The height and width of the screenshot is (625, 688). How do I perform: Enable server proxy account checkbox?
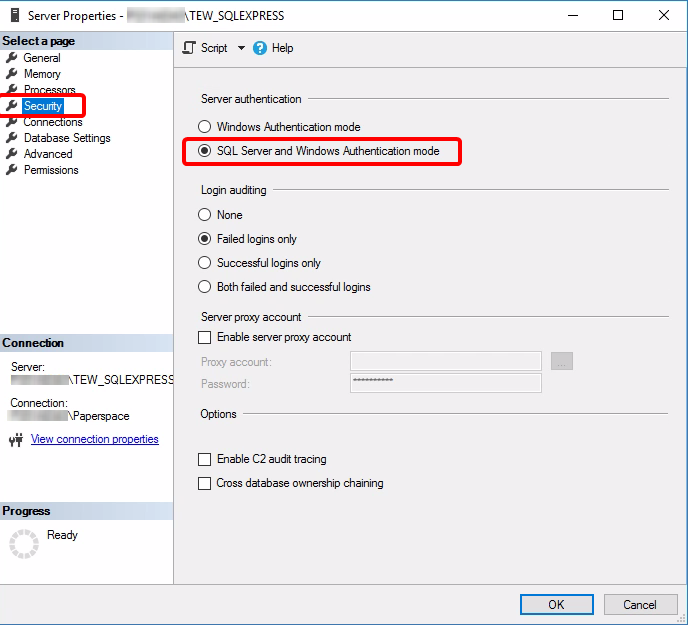tap(204, 337)
